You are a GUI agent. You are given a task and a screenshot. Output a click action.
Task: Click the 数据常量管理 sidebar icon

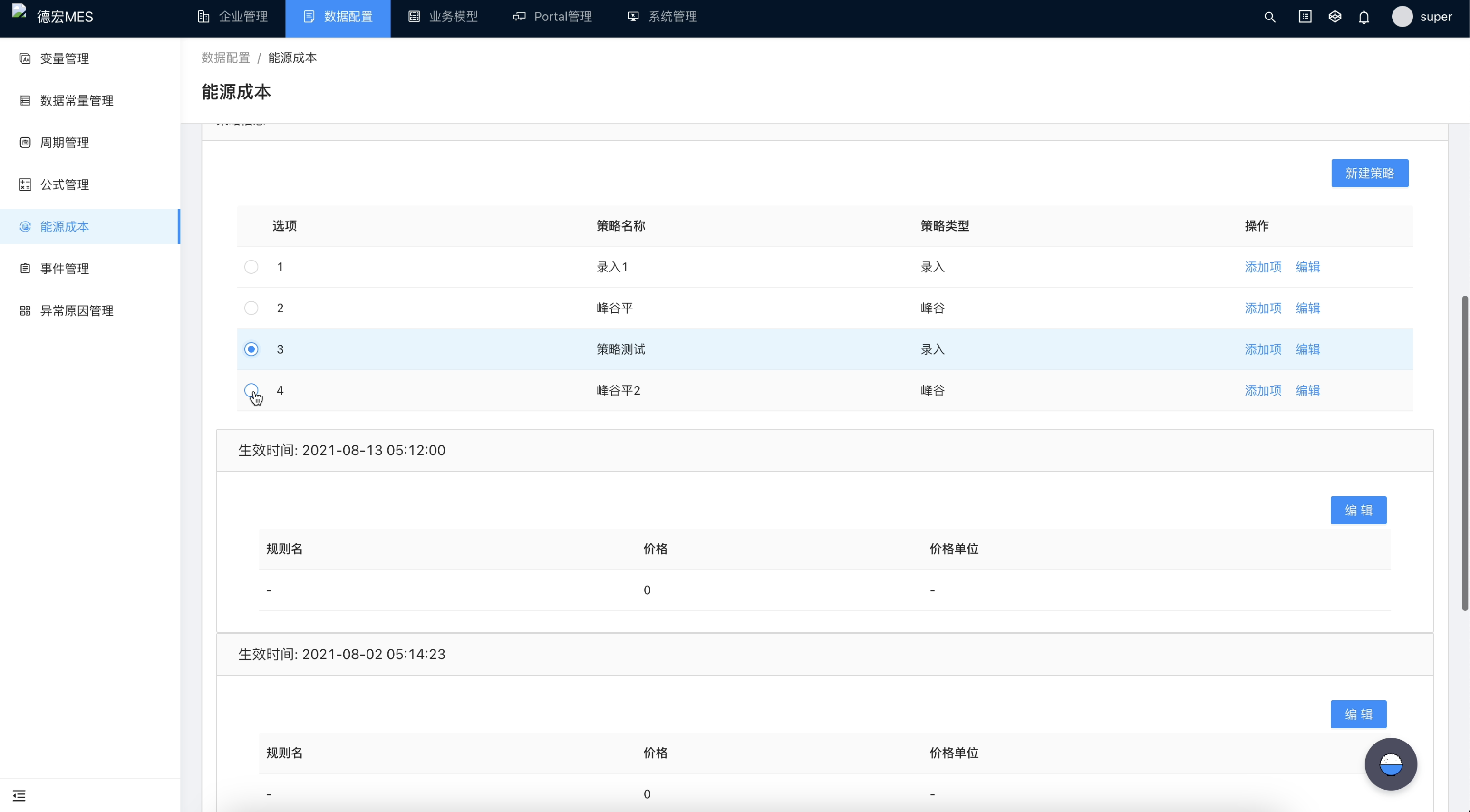click(x=25, y=100)
